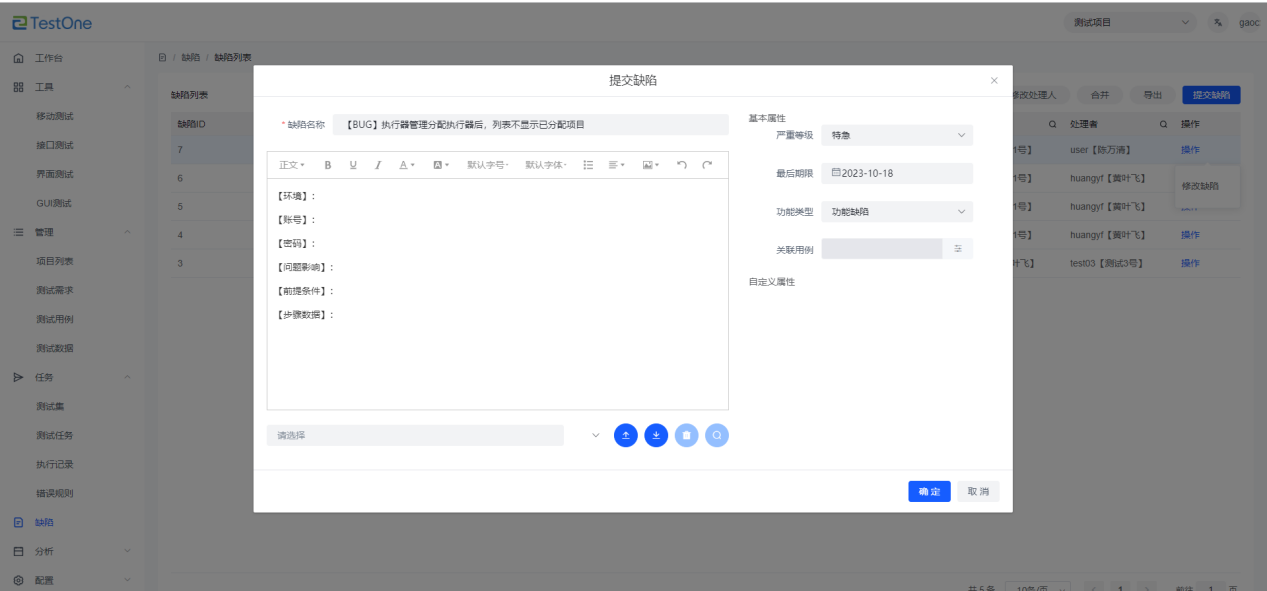The width and height of the screenshot is (1267, 591).
Task: Redo the edit in the editor toolbar
Action: (707, 165)
